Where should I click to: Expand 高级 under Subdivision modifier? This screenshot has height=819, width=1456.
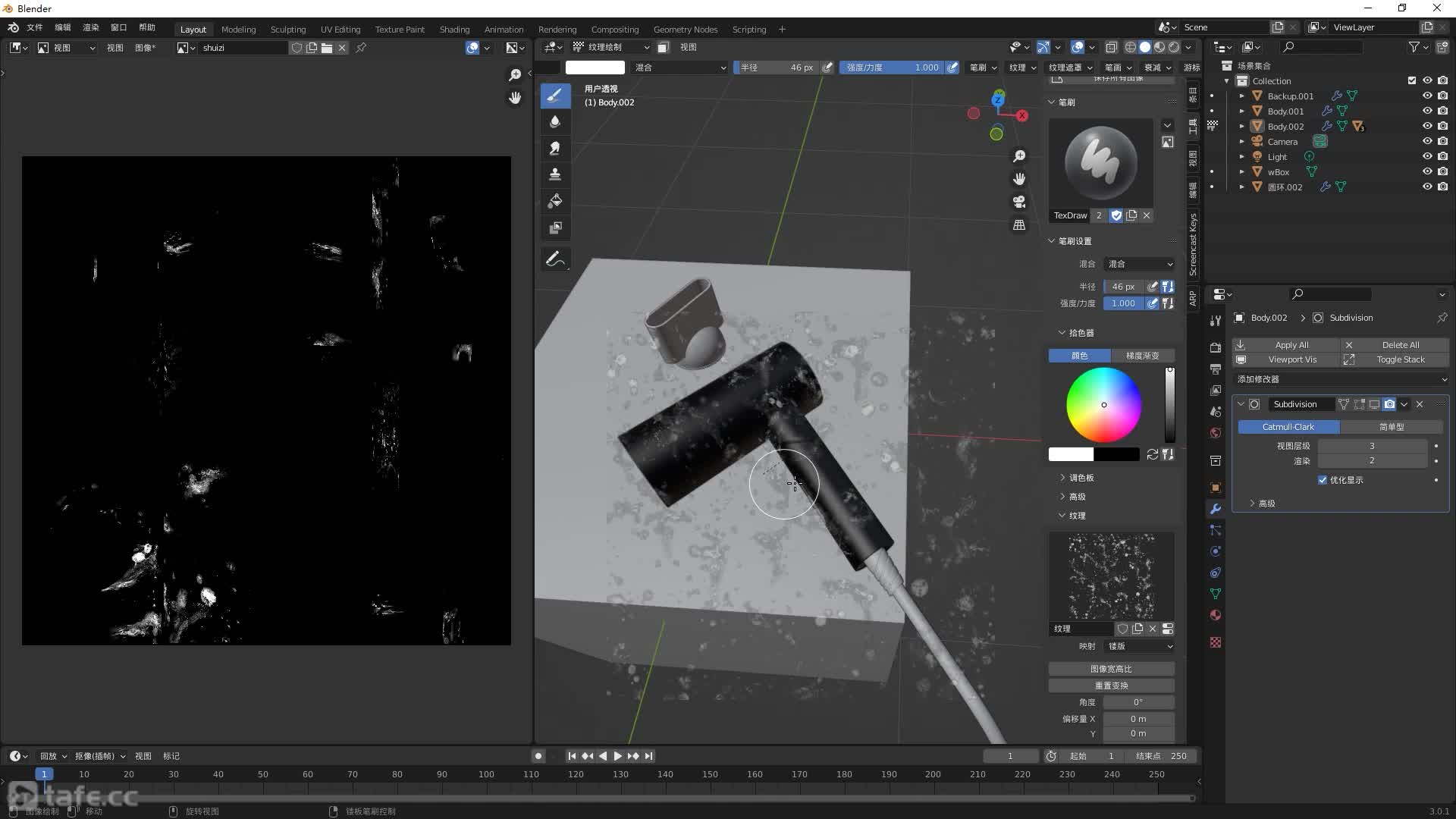click(x=1262, y=504)
